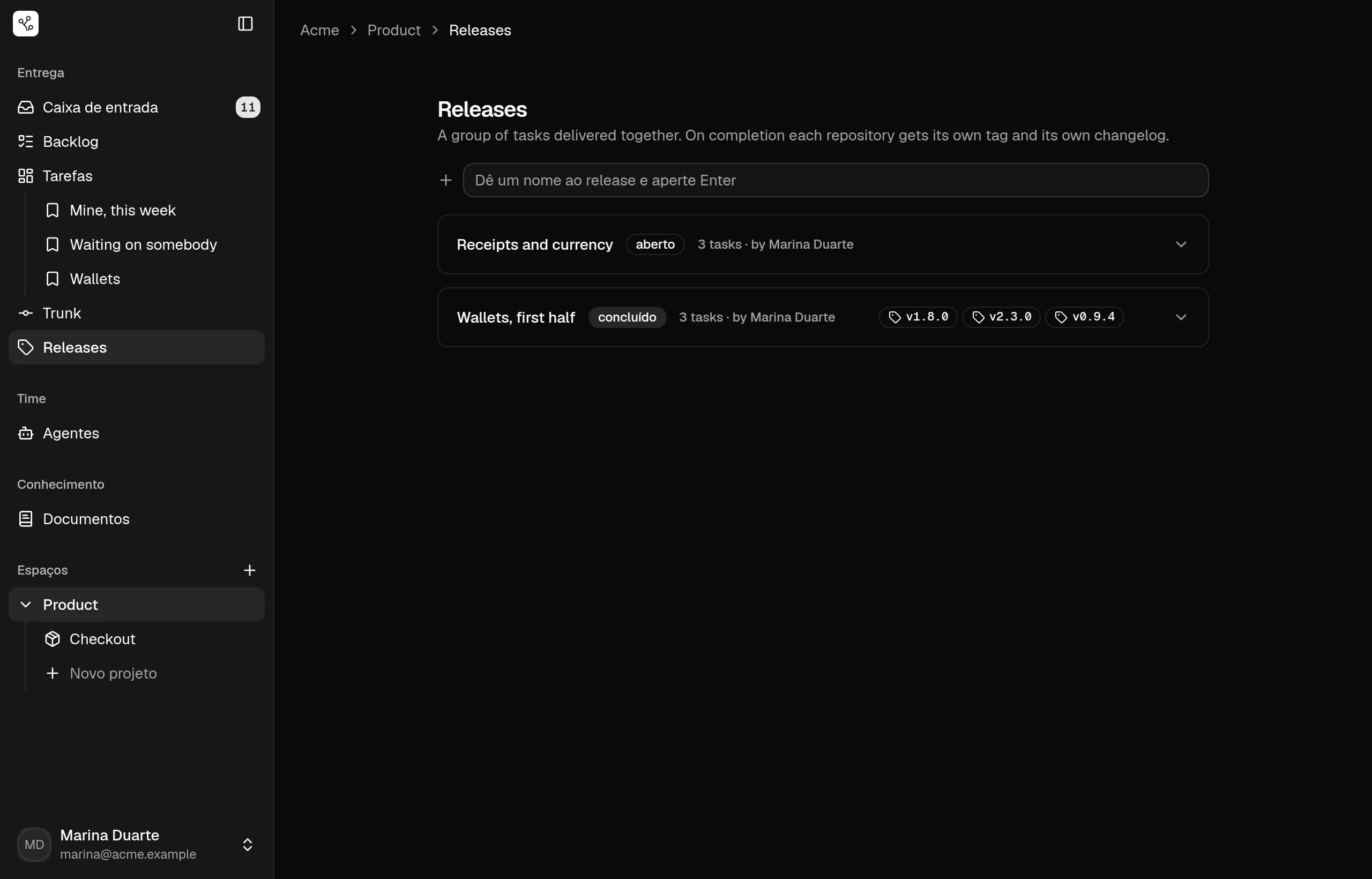Expand the Wallets, first half release

click(x=1181, y=317)
